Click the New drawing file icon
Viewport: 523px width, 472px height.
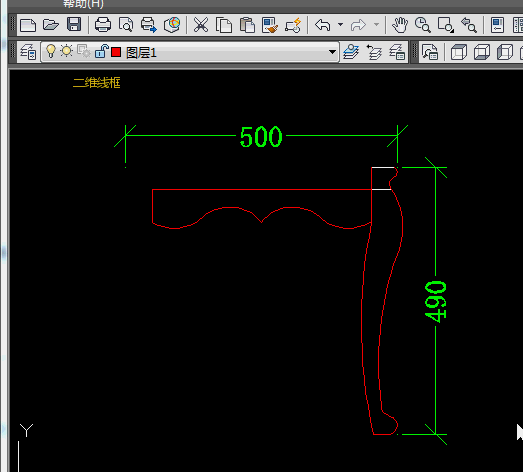[28, 25]
